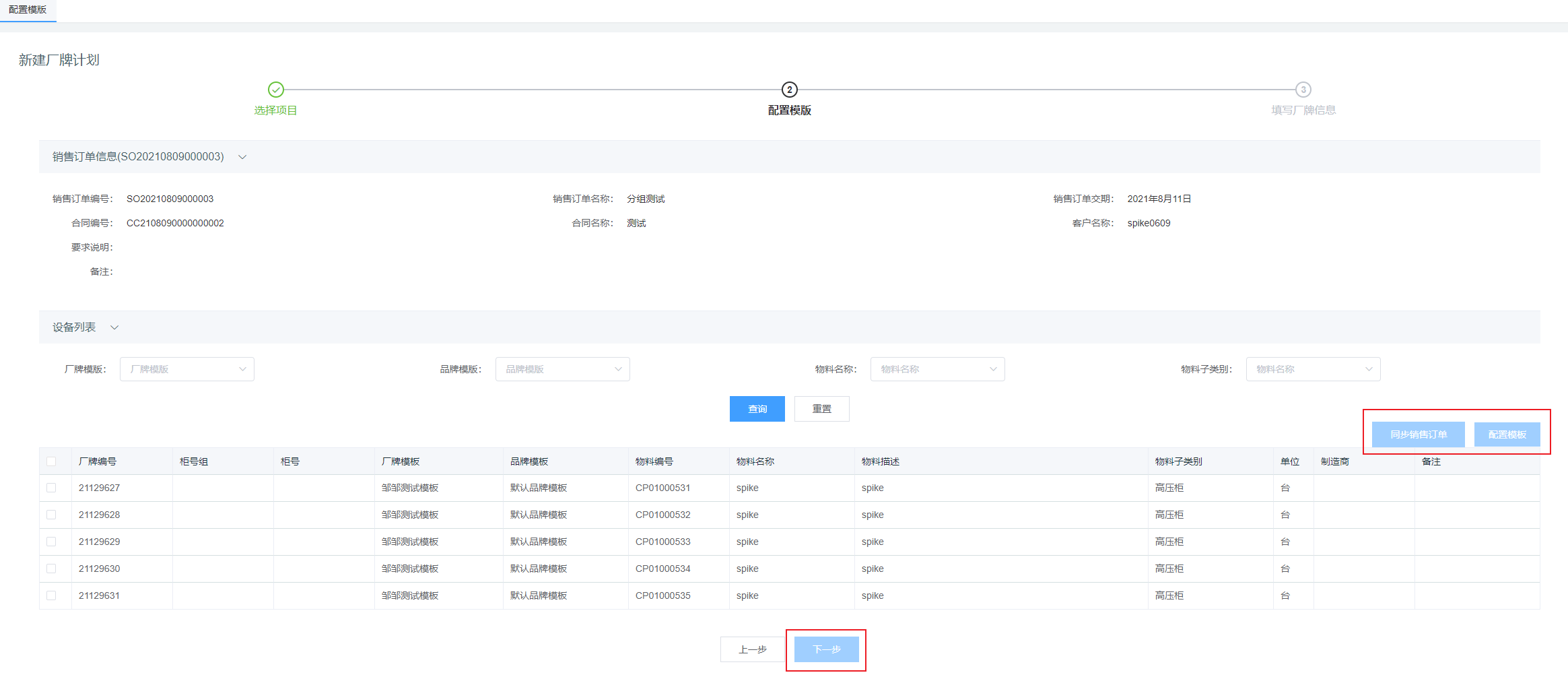Collapse the 销售订单信息 section chevron
The width and height of the screenshot is (1568, 679).
tap(242, 157)
